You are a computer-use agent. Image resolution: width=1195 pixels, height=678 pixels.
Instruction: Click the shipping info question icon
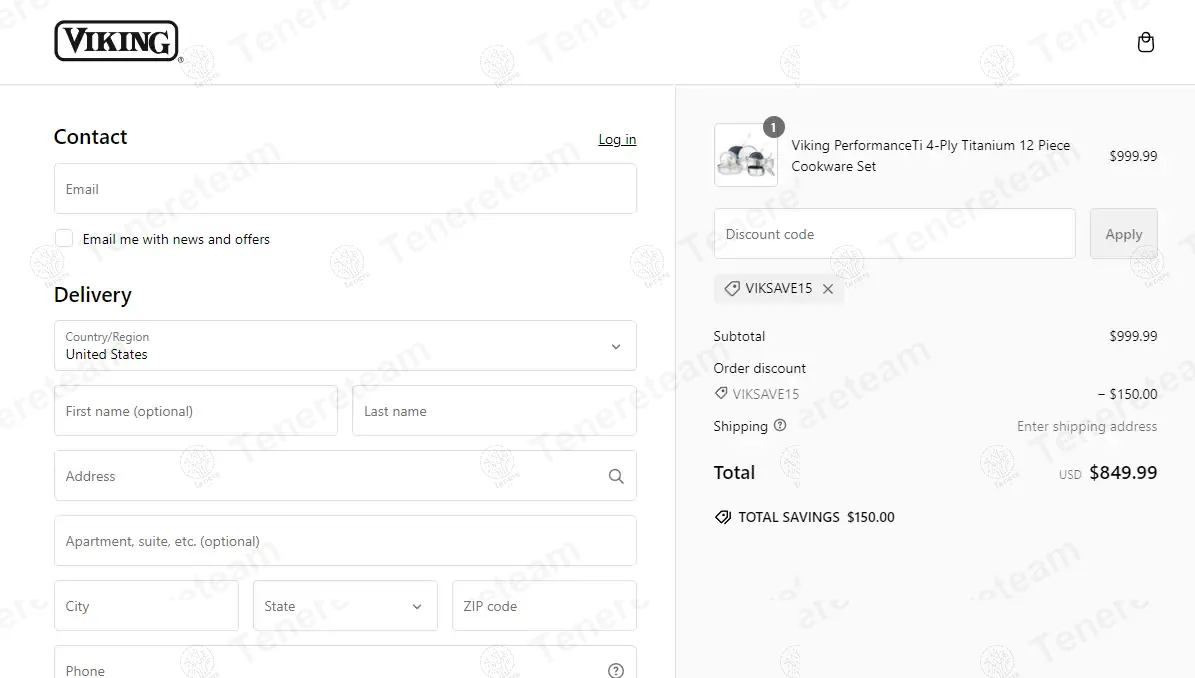point(780,425)
